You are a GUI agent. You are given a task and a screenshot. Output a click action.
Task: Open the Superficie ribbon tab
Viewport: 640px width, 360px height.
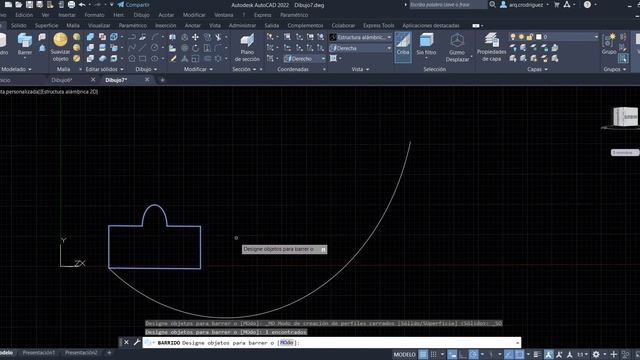[47, 25]
